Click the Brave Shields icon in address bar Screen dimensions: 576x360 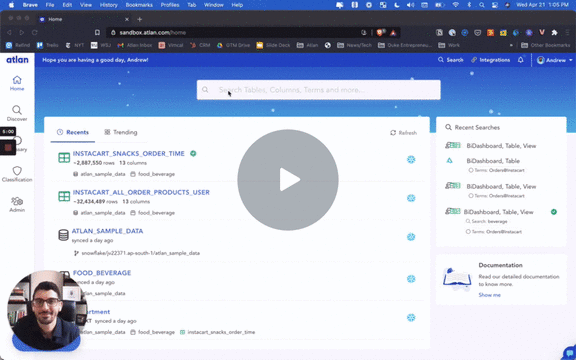point(380,33)
